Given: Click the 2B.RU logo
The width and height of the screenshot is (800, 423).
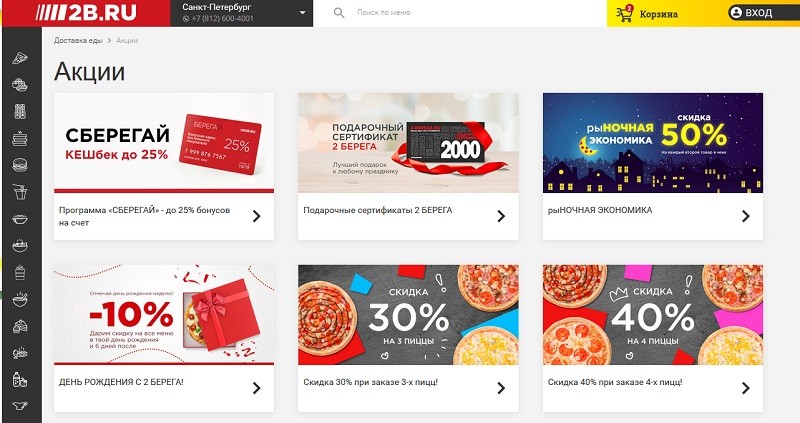Looking at the screenshot, I should [86, 13].
